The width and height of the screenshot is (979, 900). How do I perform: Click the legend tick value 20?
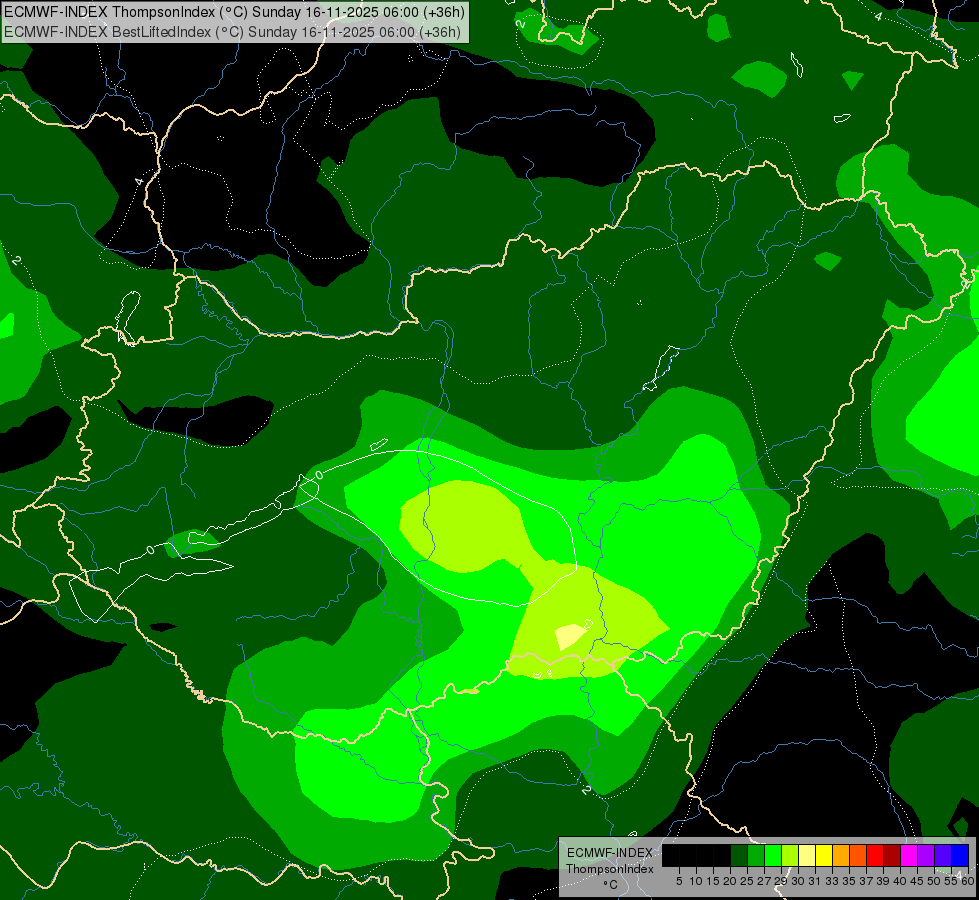tap(729, 880)
